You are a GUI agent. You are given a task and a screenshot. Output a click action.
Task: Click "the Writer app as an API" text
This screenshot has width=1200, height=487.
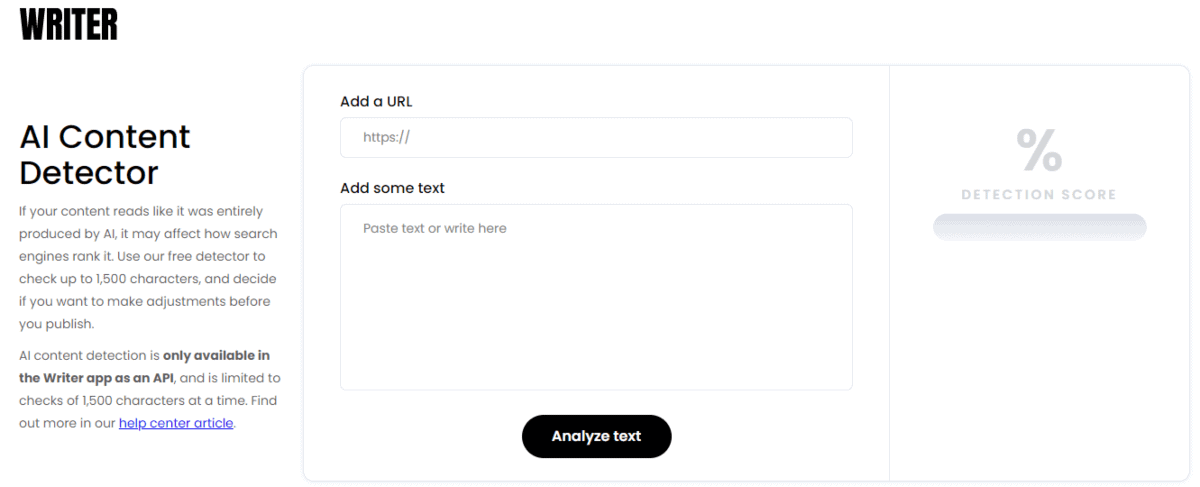point(96,378)
